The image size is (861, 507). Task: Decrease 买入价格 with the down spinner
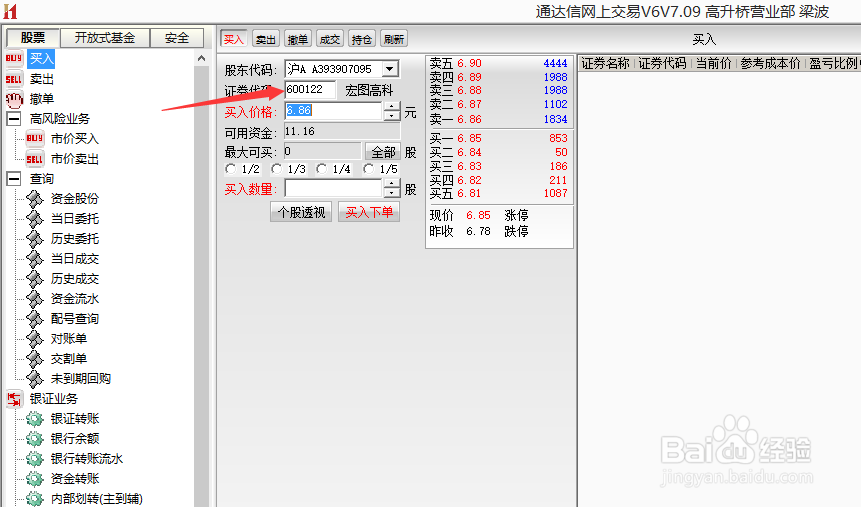coord(392,115)
